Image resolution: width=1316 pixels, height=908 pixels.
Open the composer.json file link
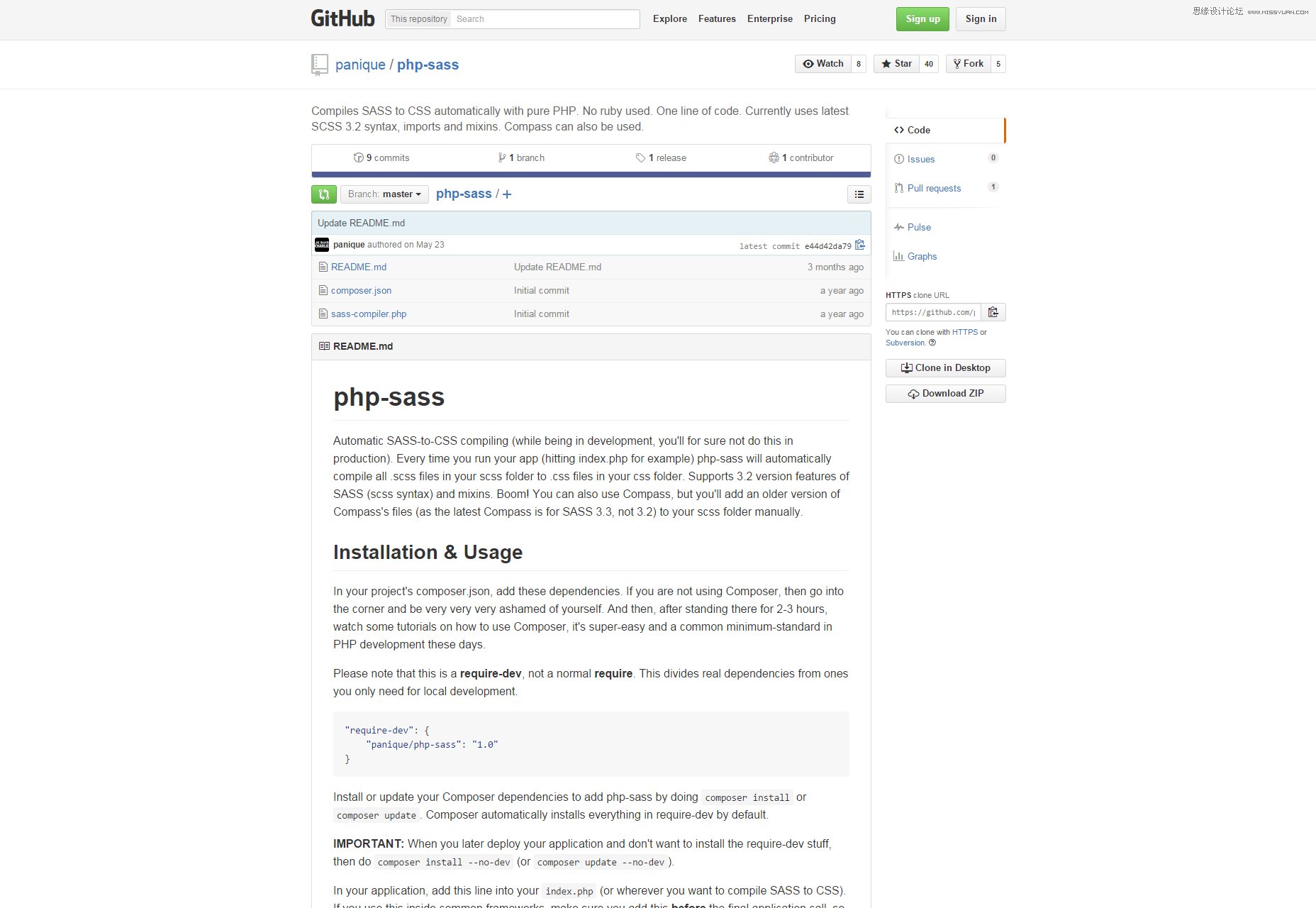pos(361,290)
